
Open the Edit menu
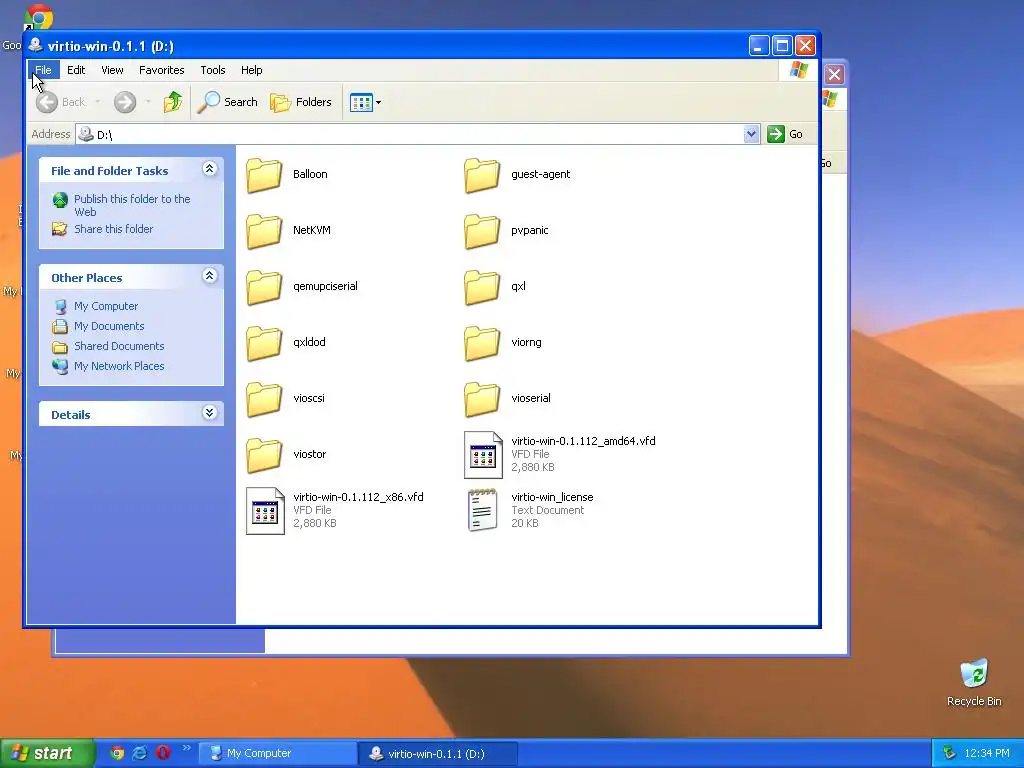(x=76, y=70)
